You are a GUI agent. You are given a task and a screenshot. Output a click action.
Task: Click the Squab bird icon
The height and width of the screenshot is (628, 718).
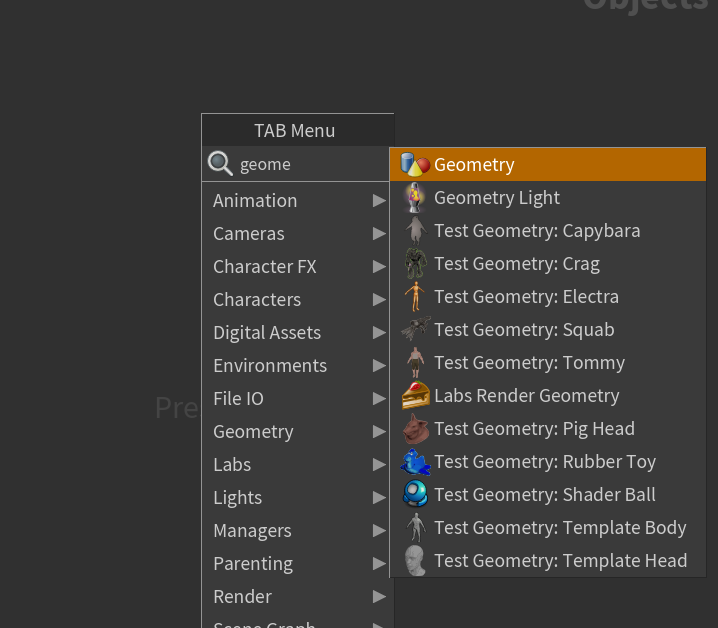click(416, 329)
